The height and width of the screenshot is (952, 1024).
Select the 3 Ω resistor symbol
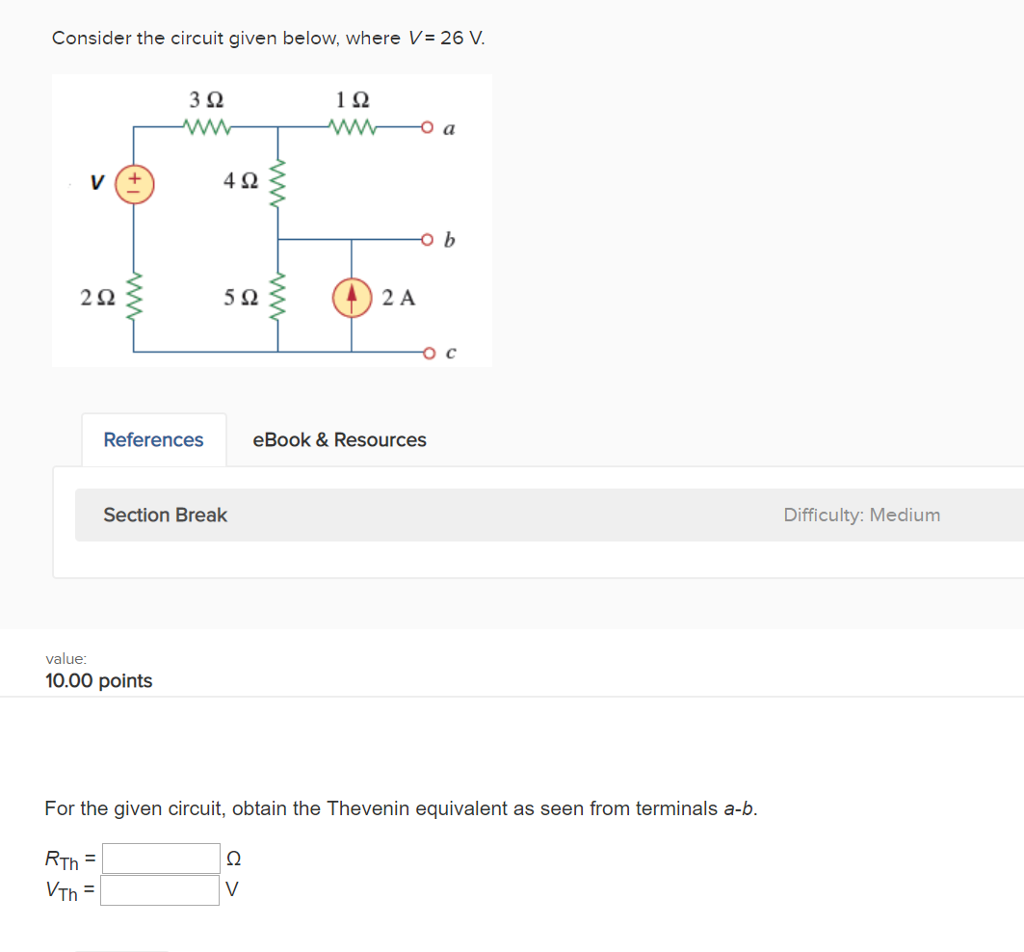(206, 126)
